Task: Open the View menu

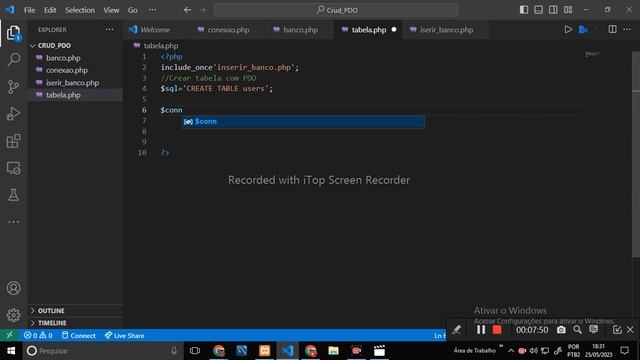Action: pyautogui.click(x=111, y=10)
